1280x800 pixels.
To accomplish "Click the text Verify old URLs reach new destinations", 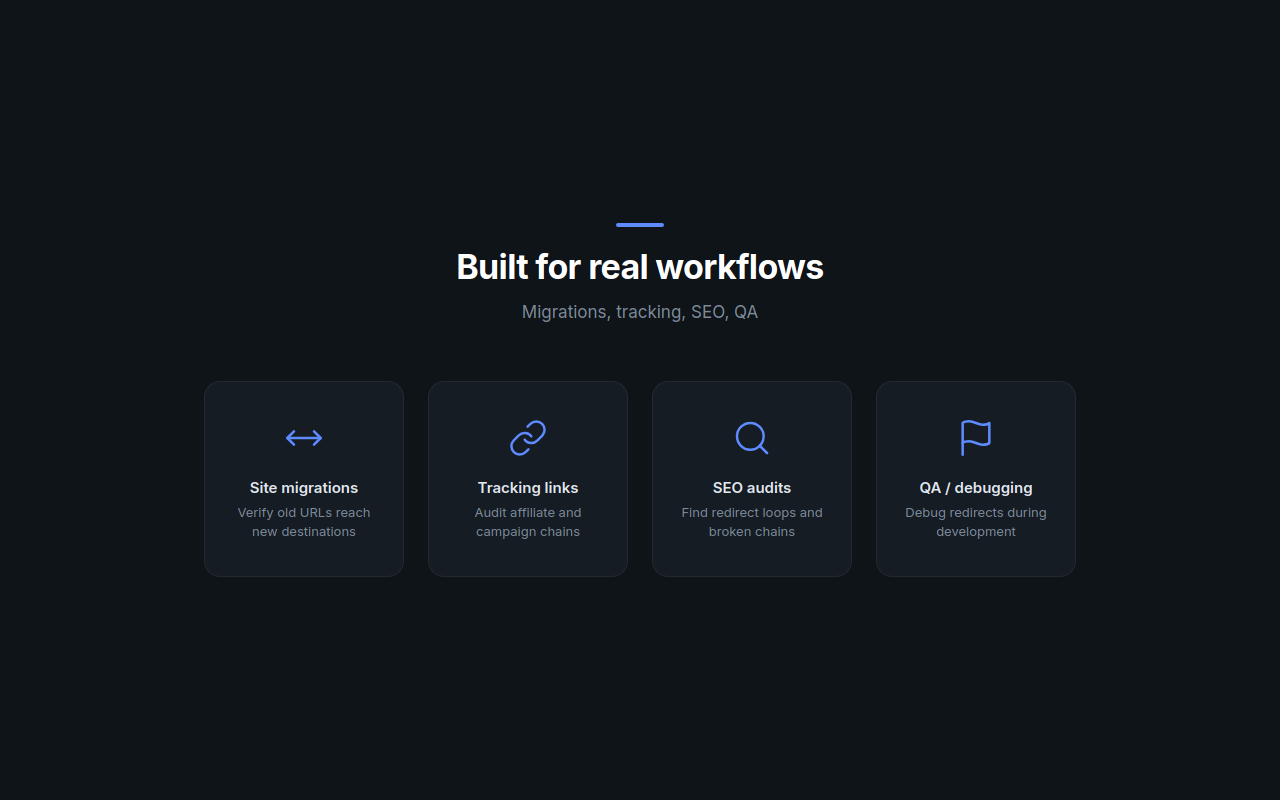I will click(x=303, y=521).
